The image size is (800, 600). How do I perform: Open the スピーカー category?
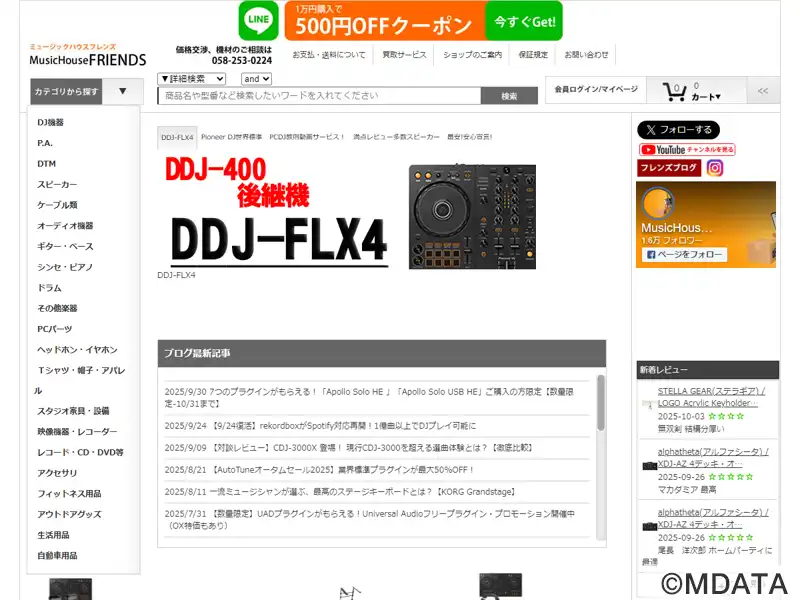pyautogui.click(x=57, y=184)
